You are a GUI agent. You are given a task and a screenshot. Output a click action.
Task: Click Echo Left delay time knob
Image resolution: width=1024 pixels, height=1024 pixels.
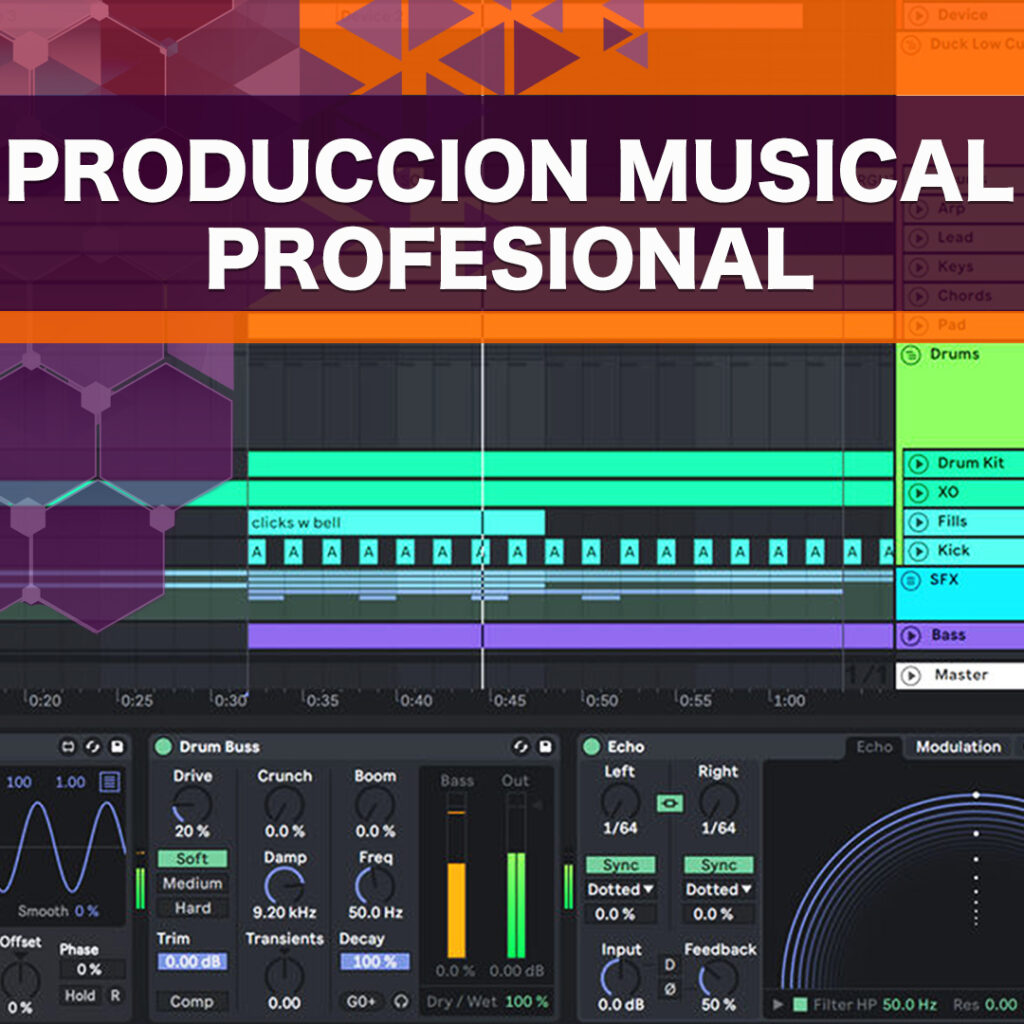pos(620,801)
